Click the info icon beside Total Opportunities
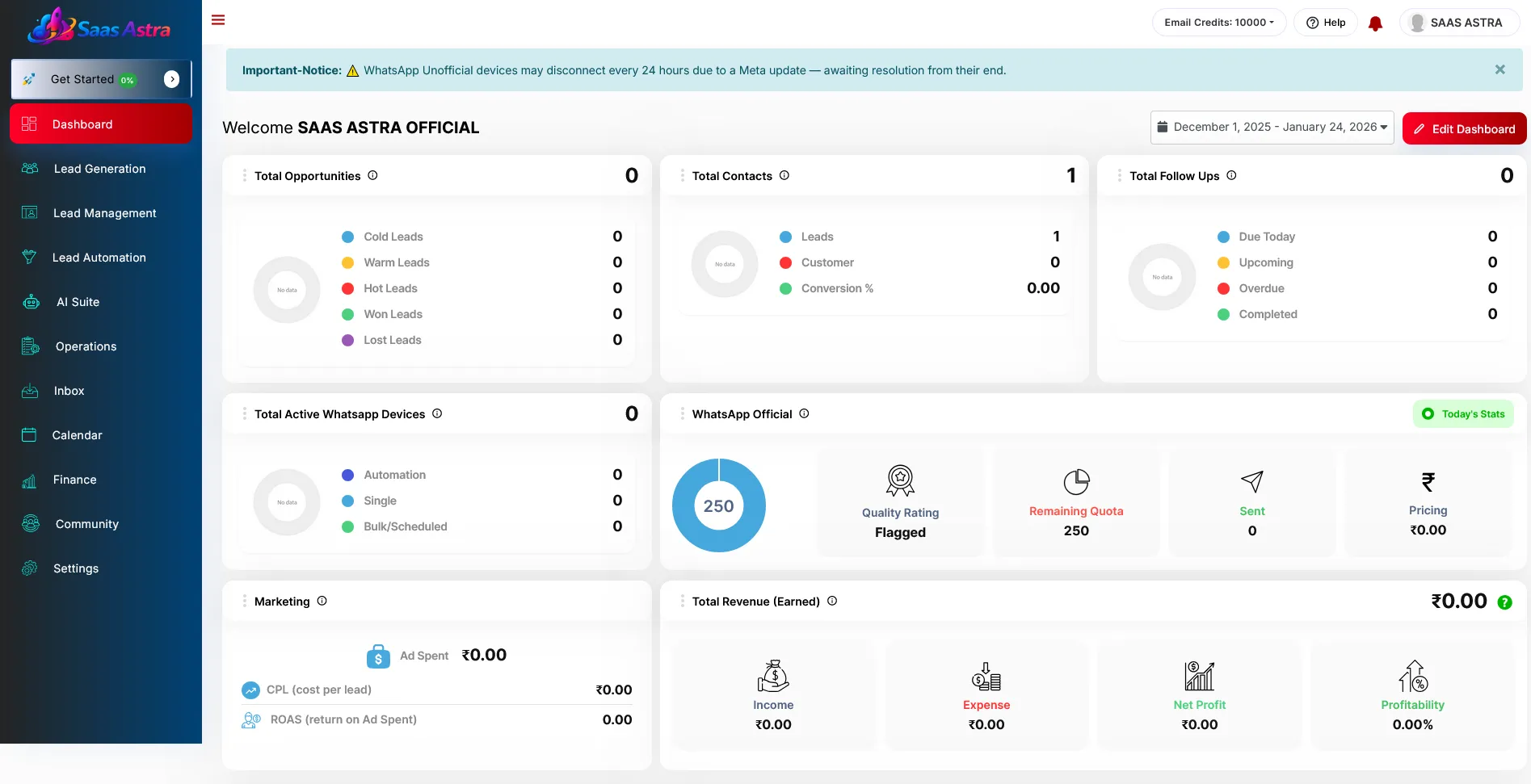1531x784 pixels. pos(372,175)
